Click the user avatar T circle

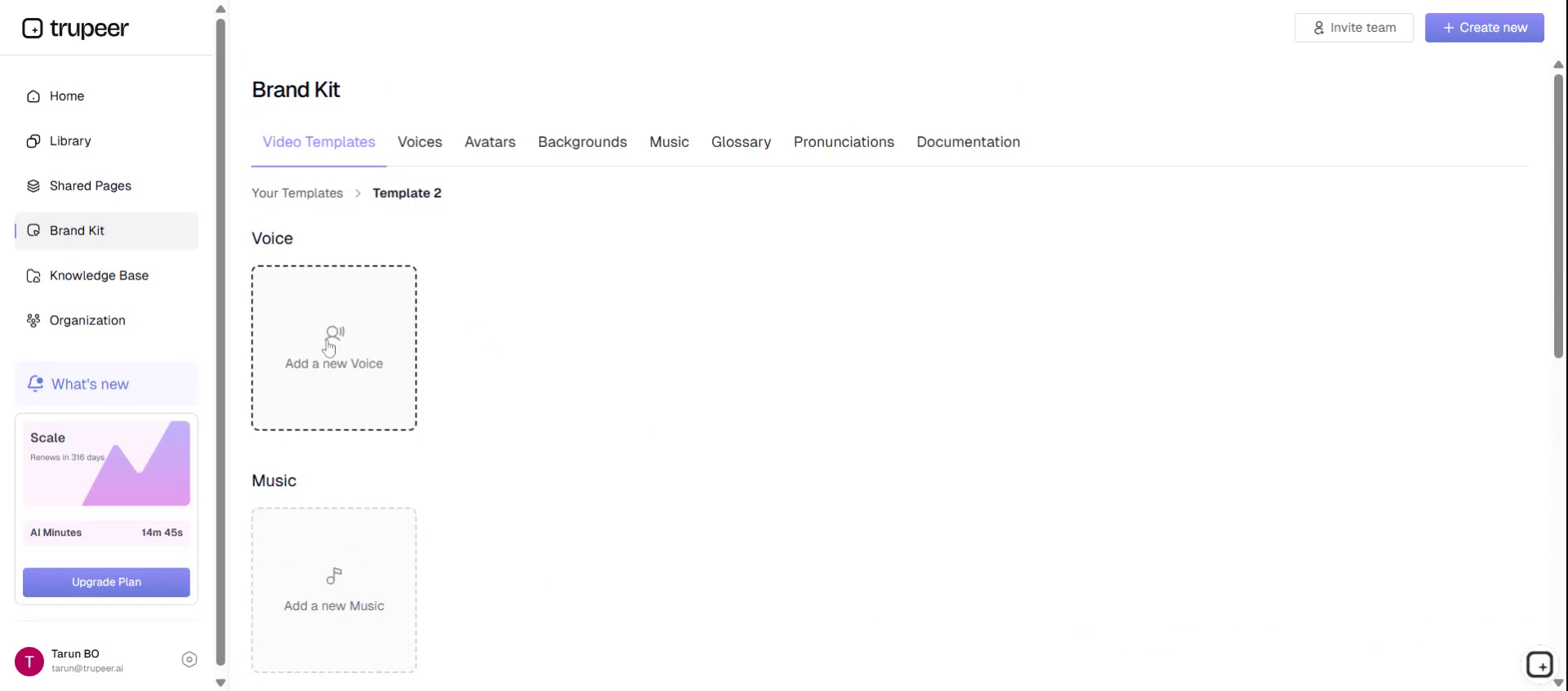[x=29, y=662]
